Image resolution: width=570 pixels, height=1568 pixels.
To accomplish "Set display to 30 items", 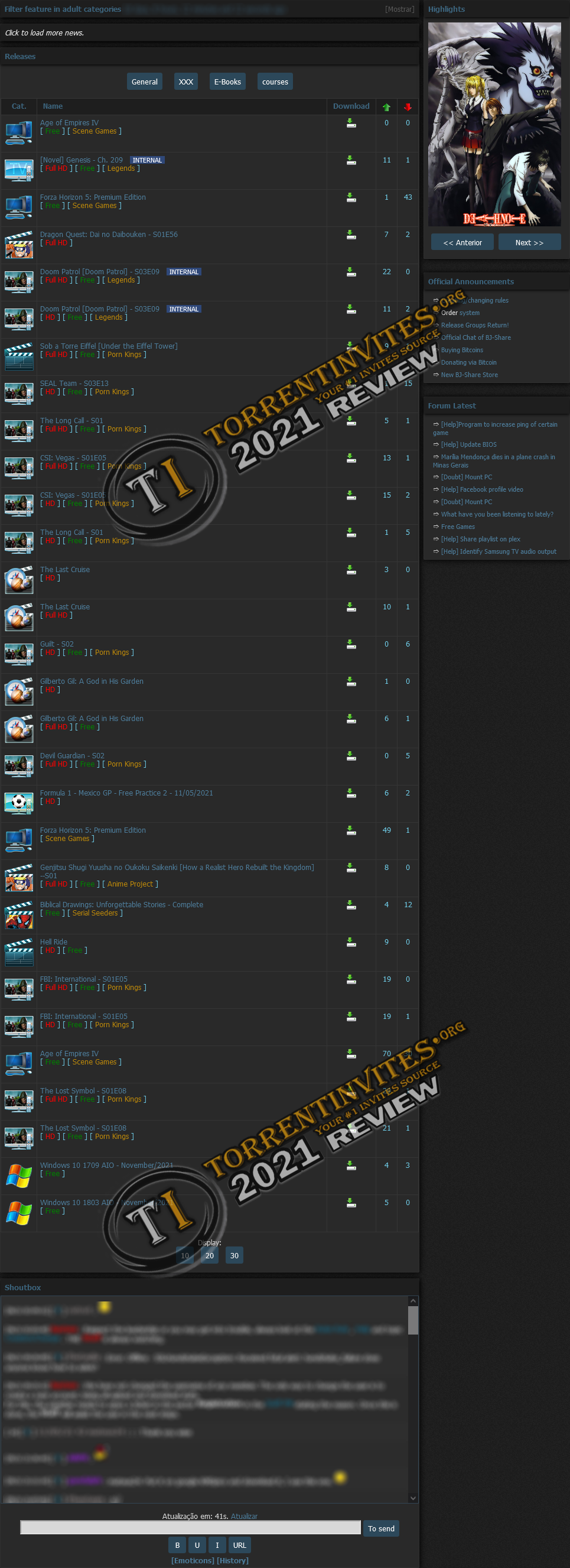I will tap(234, 1255).
